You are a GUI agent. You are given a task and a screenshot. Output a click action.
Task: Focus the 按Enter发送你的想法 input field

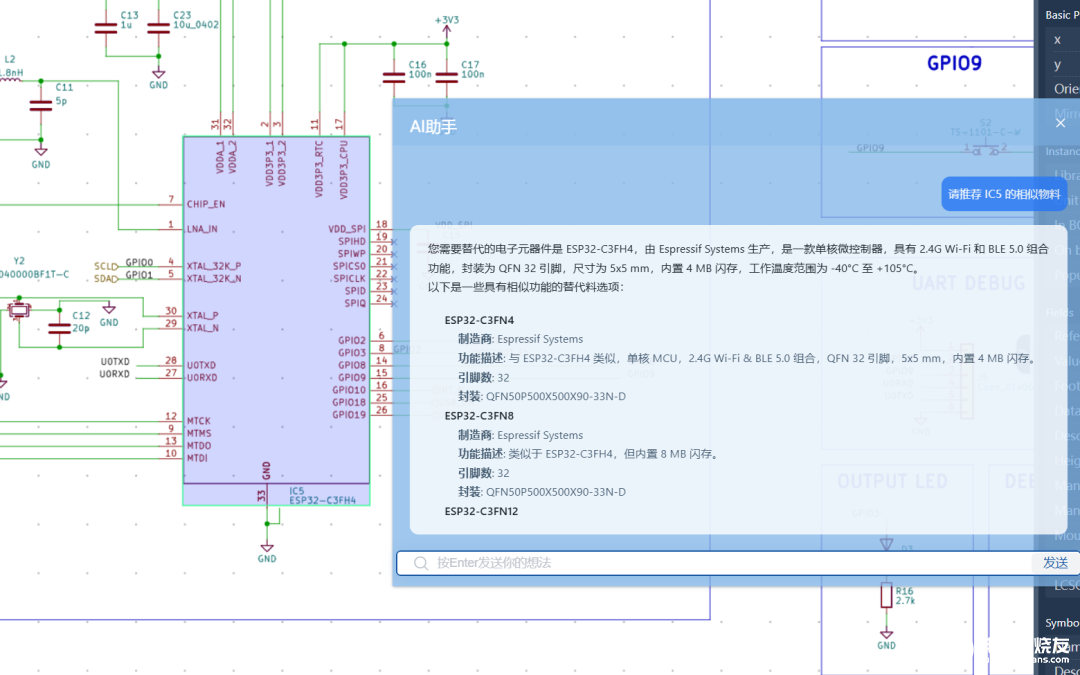[x=716, y=563]
